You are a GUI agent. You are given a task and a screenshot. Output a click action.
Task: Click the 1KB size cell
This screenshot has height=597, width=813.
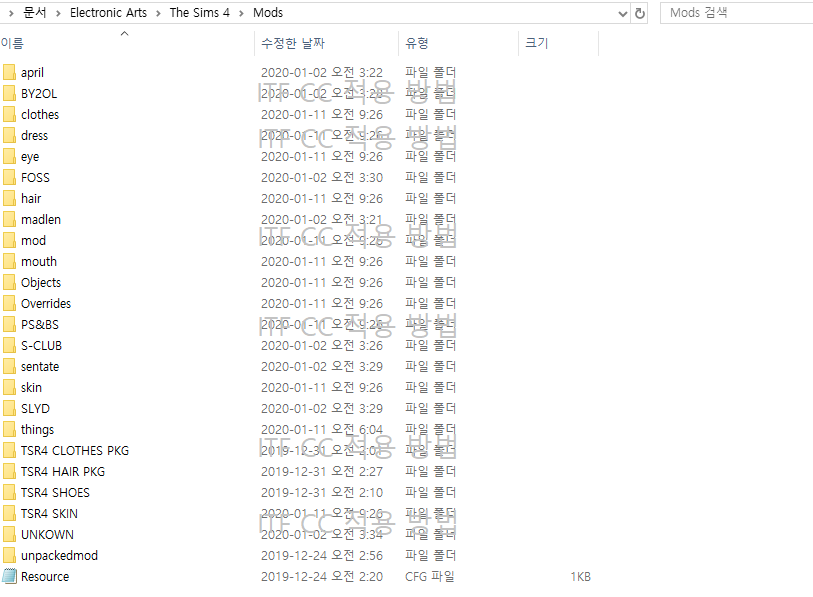580,576
